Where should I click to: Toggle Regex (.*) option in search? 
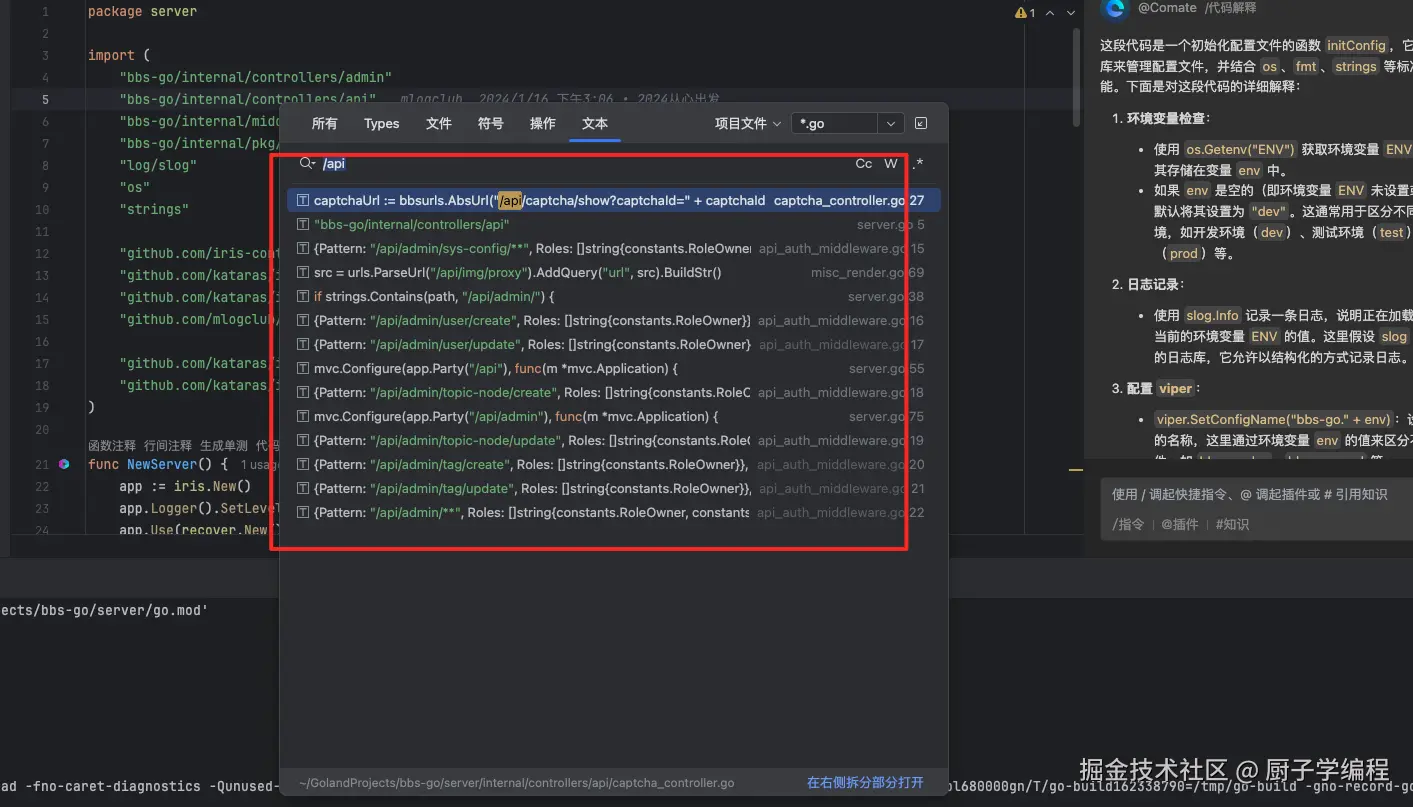[x=917, y=164]
